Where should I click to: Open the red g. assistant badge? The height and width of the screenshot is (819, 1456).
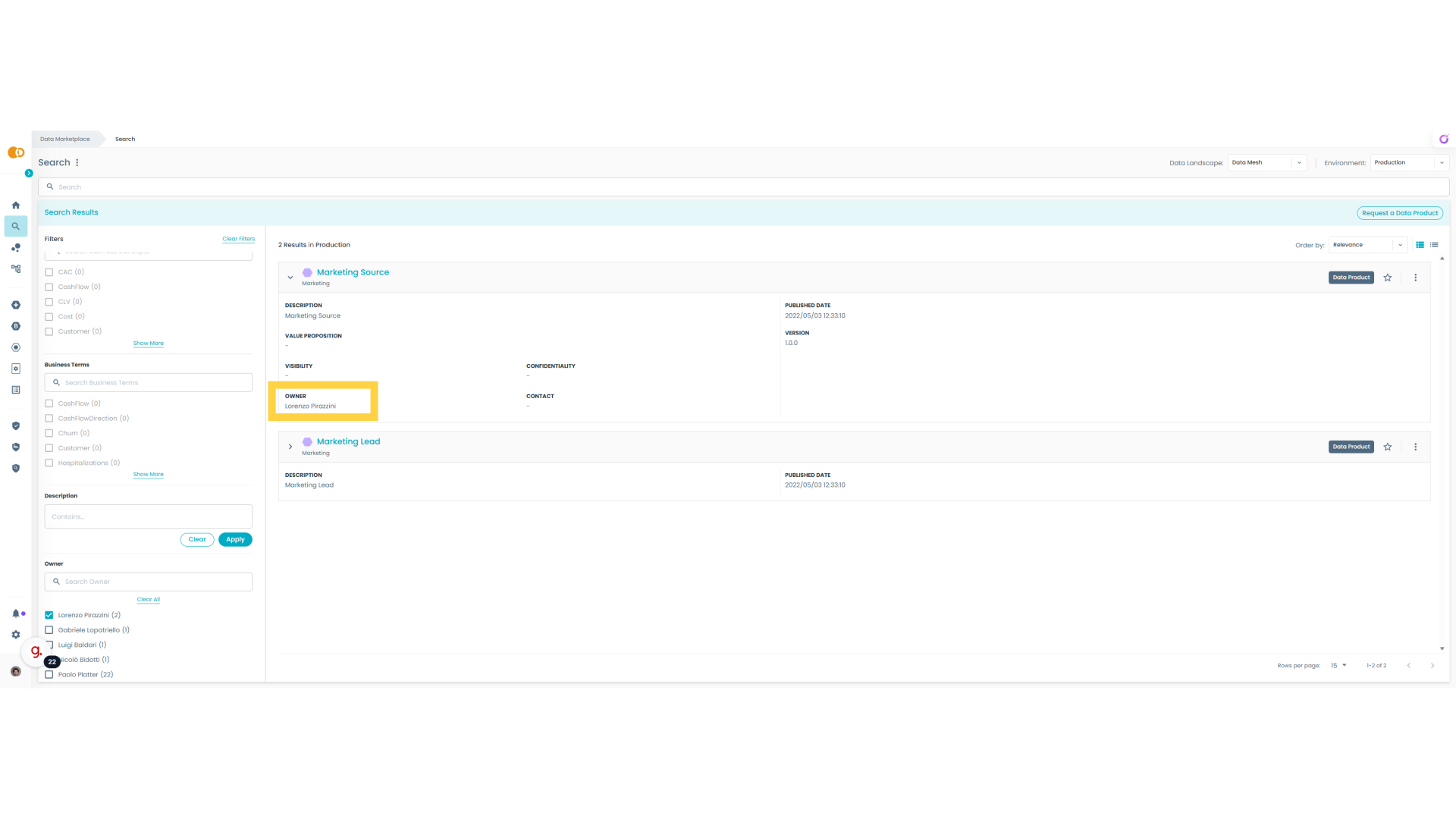[x=36, y=651]
